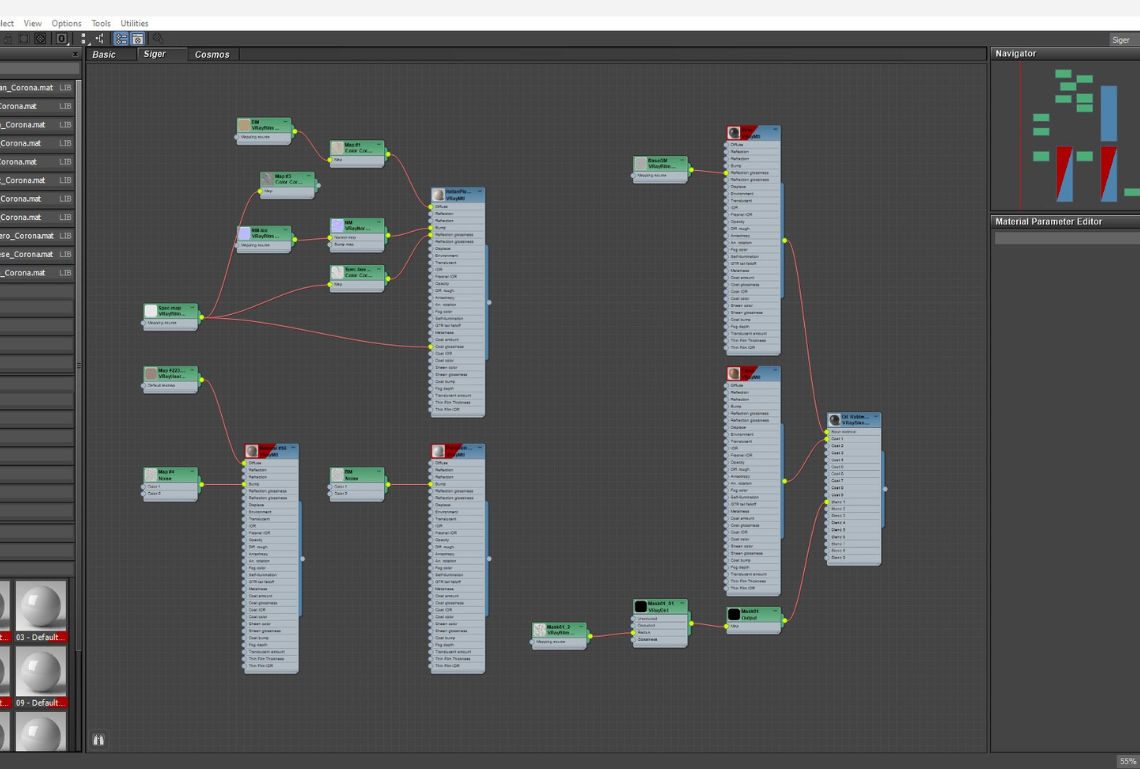
Task: Click the Siger view name field at top right
Action: (x=1124, y=40)
